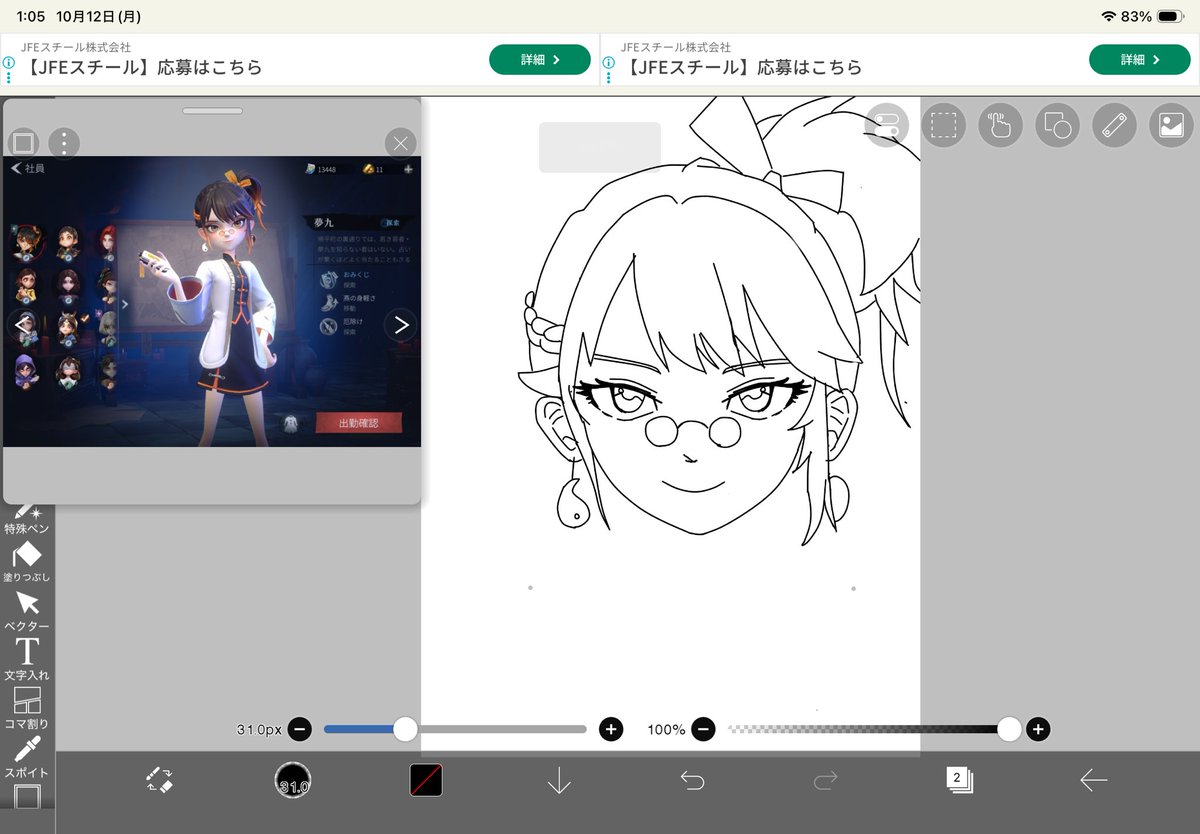The image size is (1200, 834).
Task: Redo the undone stroke
Action: pos(826,780)
